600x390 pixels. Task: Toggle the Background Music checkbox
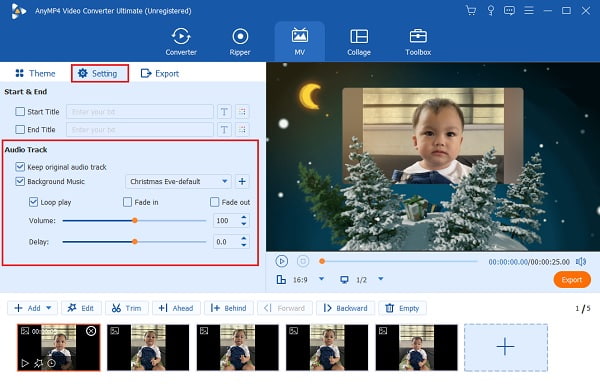click(x=20, y=181)
